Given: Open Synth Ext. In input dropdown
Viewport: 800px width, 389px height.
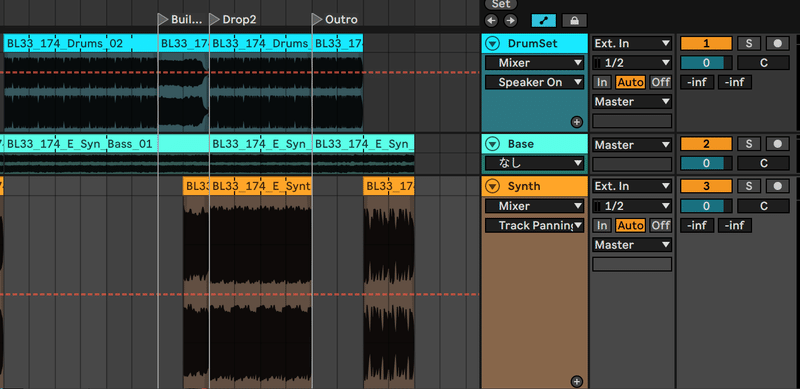Looking at the screenshot, I should [632, 186].
